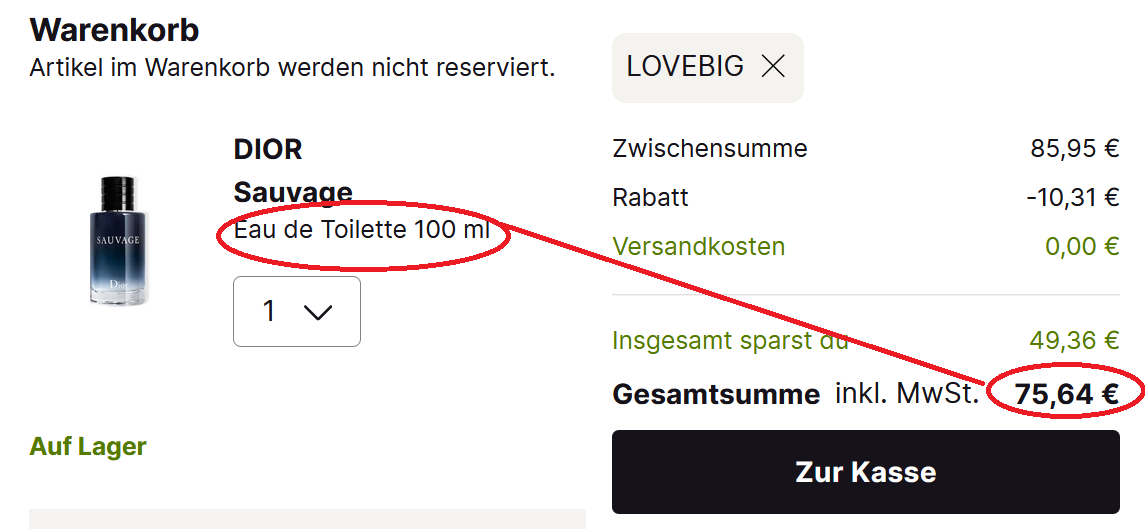The image size is (1145, 529).
Task: Select the Eau de Toilette 100 ml text
Action: [361, 230]
